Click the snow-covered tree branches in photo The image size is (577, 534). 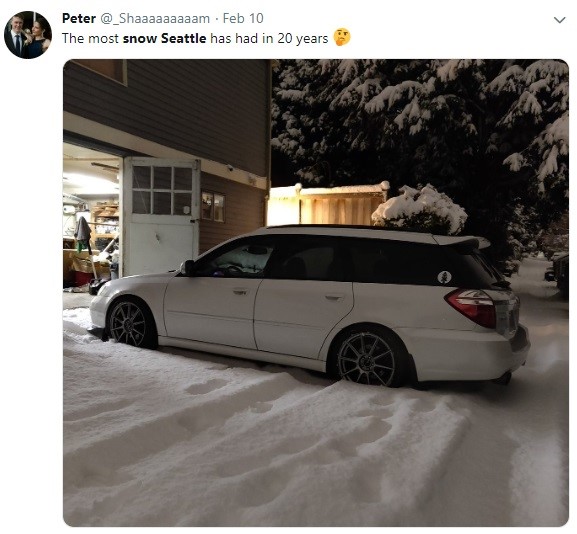(x=420, y=121)
